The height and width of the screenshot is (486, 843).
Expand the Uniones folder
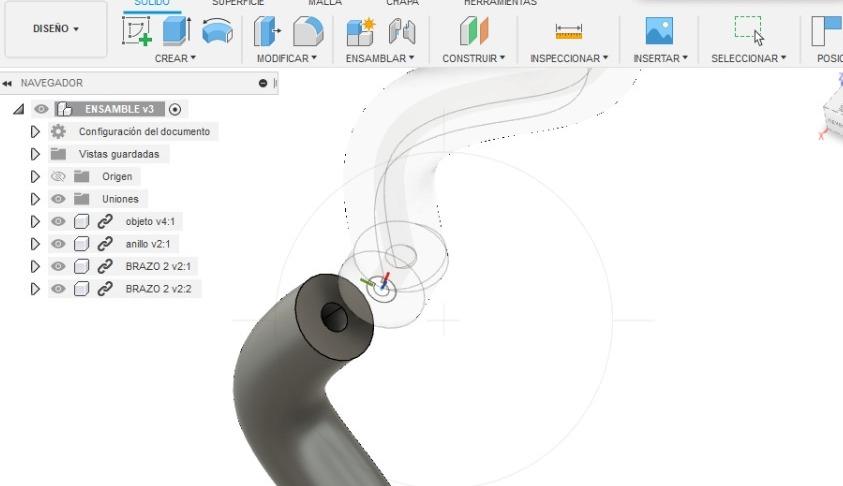tap(35, 199)
